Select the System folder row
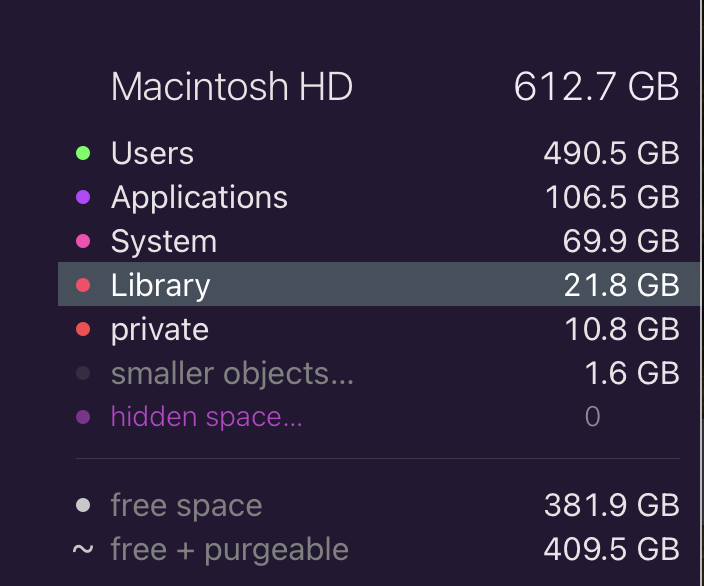Image resolution: width=704 pixels, height=586 pixels. click(164, 242)
